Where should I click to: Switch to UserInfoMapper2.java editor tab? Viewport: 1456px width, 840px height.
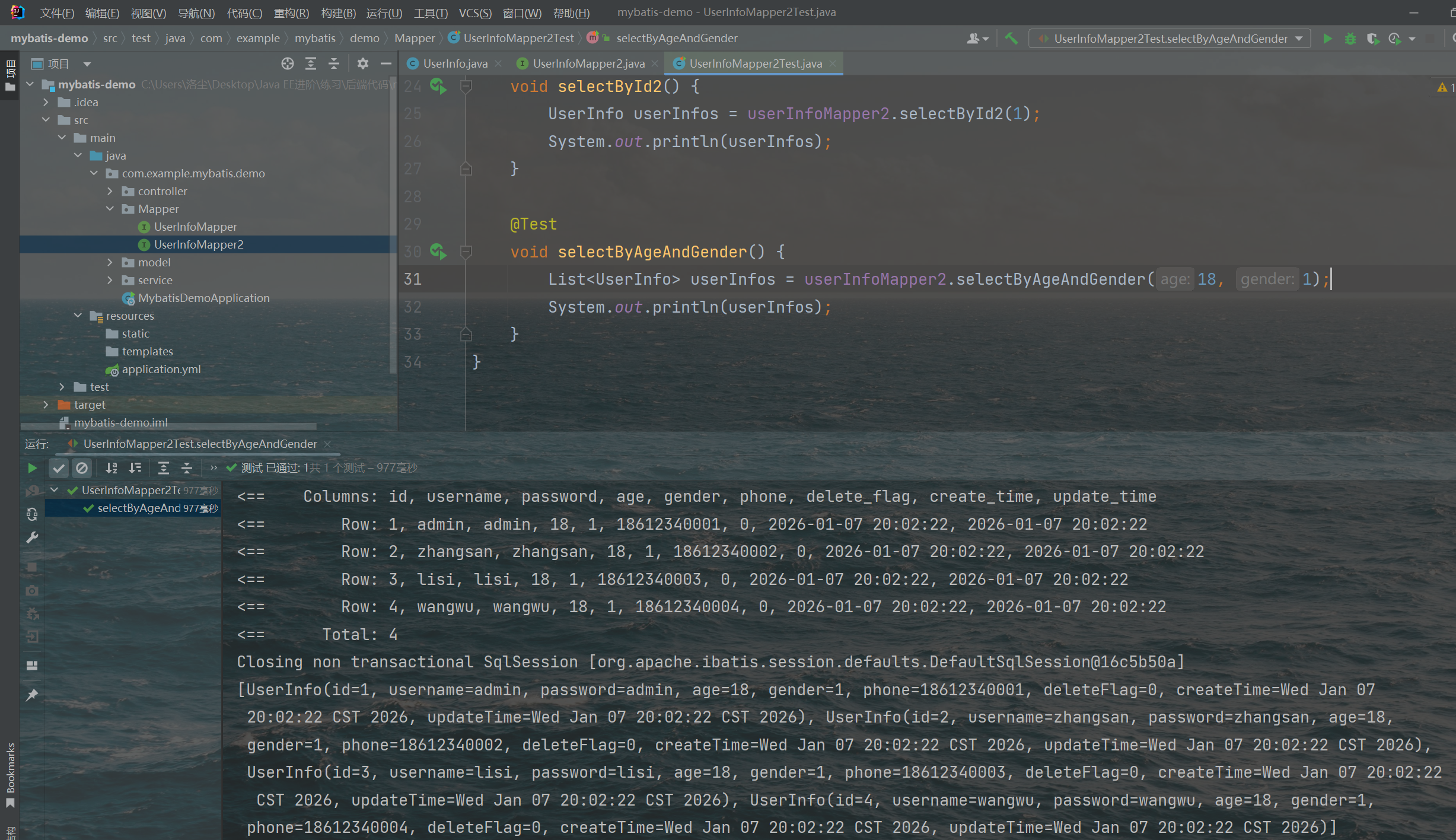(588, 63)
